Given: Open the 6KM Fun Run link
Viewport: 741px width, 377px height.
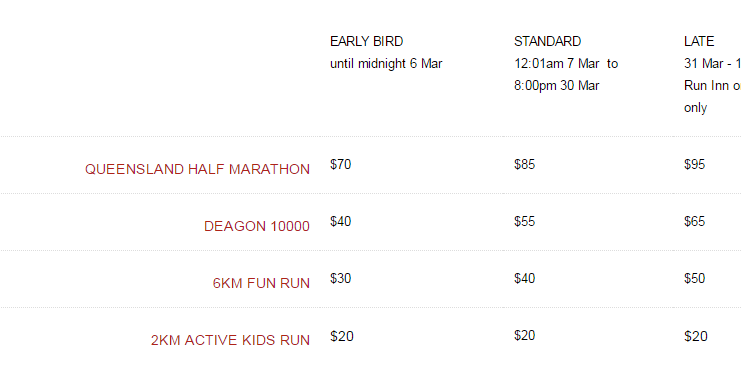Looking at the screenshot, I should click(261, 283).
